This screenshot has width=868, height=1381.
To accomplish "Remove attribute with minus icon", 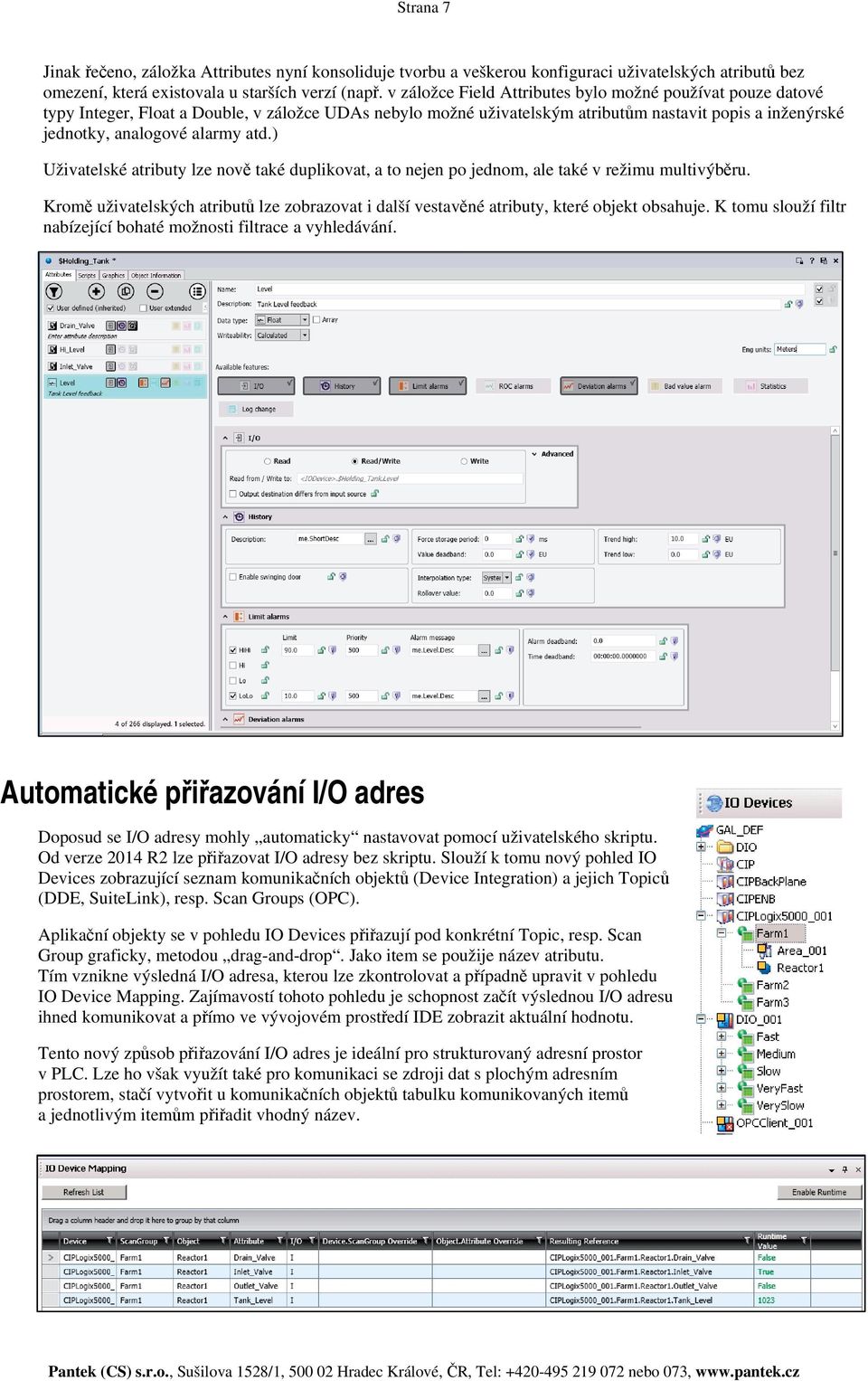I will pos(155,291).
